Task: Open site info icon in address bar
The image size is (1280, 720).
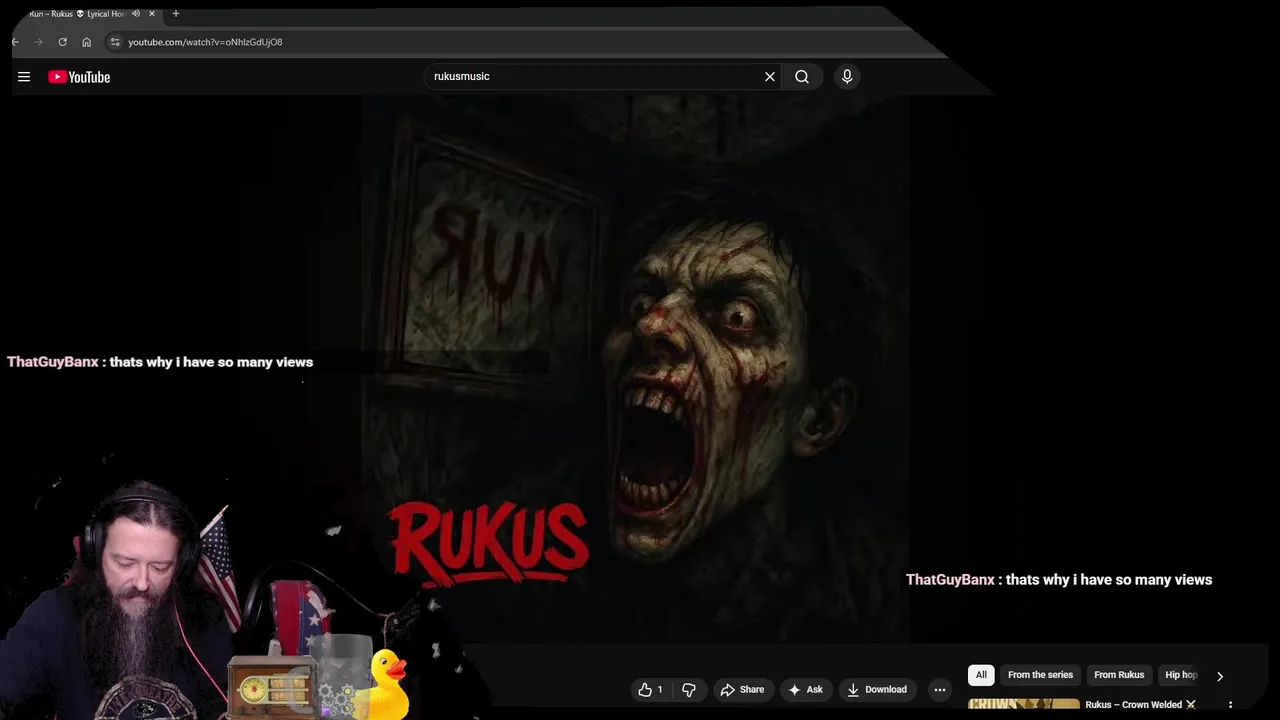Action: click(x=115, y=42)
